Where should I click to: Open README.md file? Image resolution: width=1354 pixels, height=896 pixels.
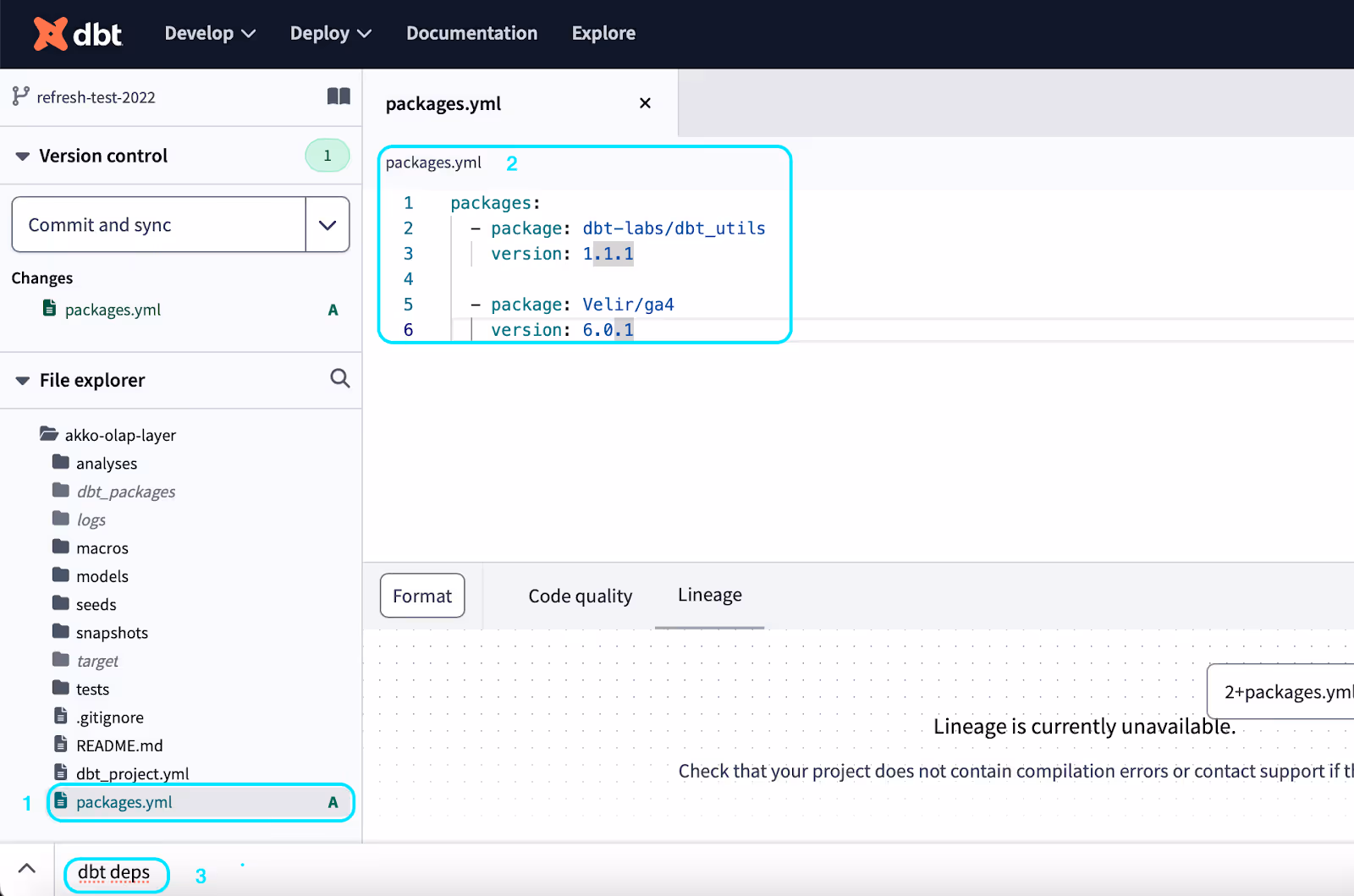[119, 745]
